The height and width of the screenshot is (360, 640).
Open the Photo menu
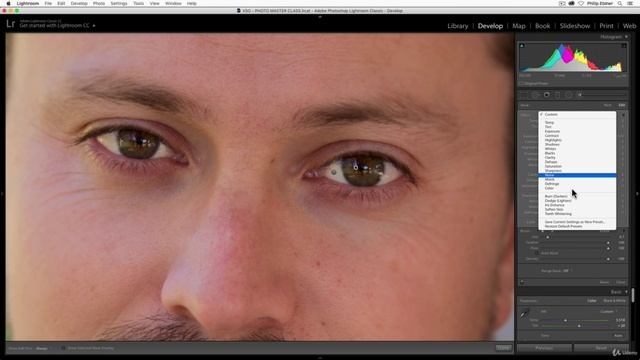click(99, 3)
